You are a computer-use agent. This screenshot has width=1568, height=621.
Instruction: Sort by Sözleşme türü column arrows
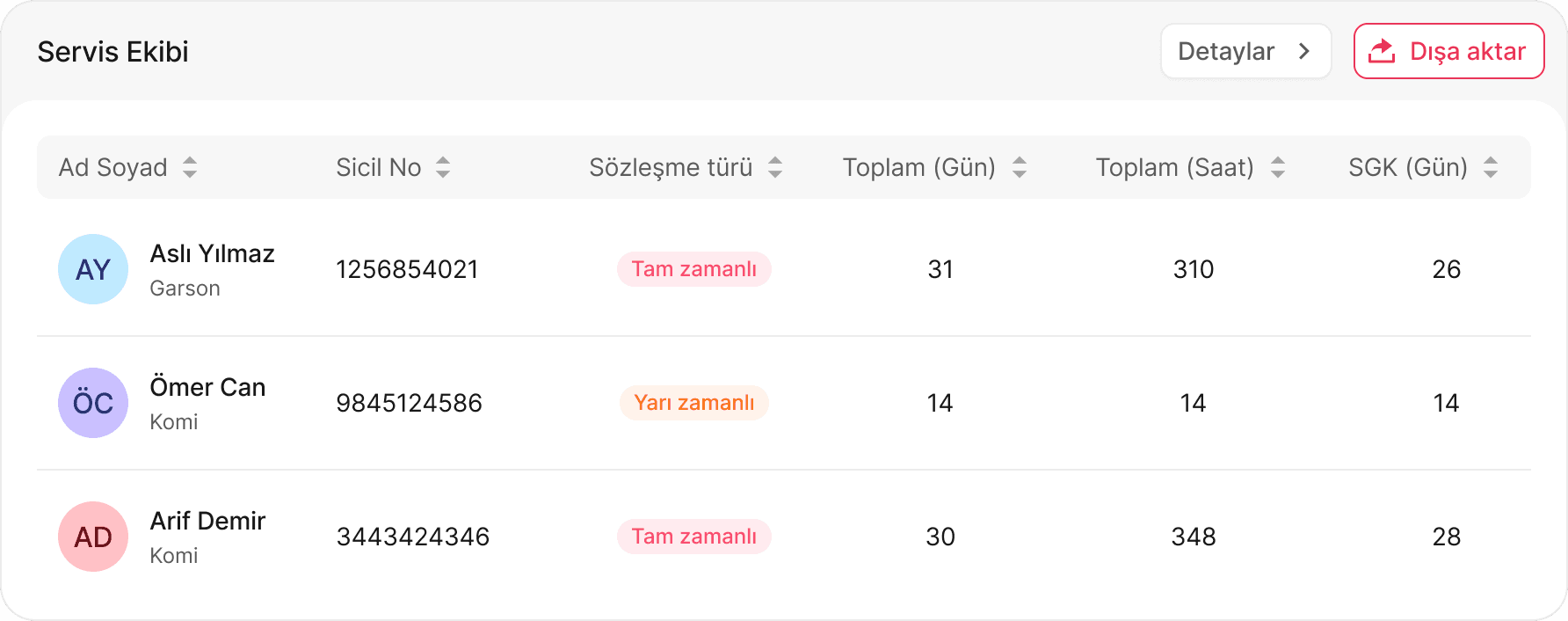[x=775, y=167]
